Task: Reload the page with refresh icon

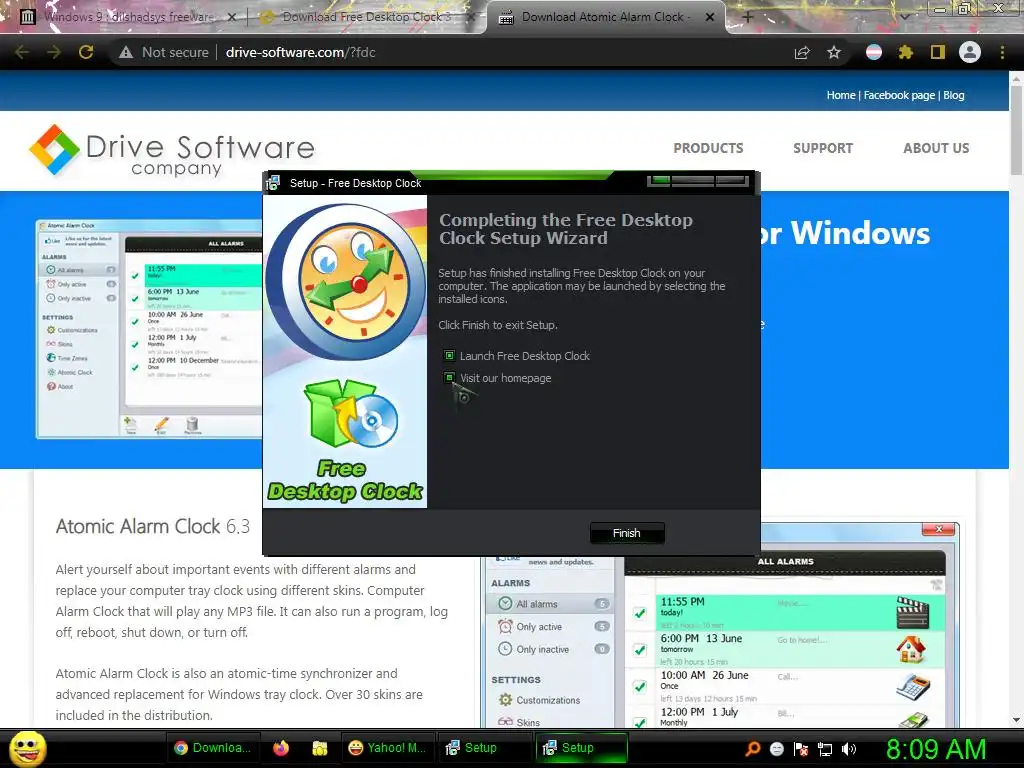Action: click(x=86, y=52)
